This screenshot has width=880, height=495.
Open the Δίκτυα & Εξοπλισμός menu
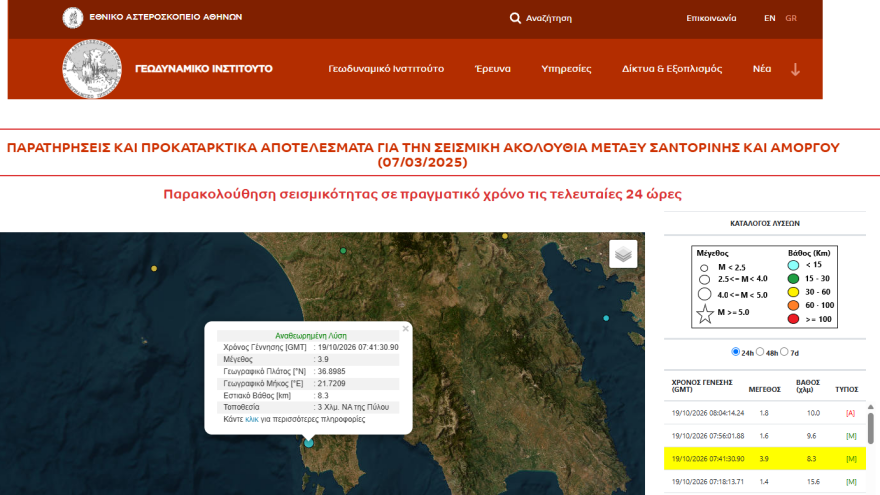click(x=672, y=68)
